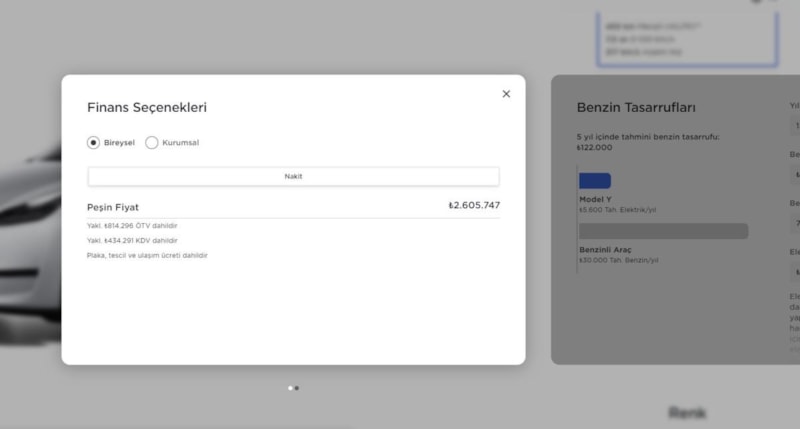This screenshot has width=800, height=429.
Task: Click the Model Y electricity cost label
Action: [x=617, y=210]
